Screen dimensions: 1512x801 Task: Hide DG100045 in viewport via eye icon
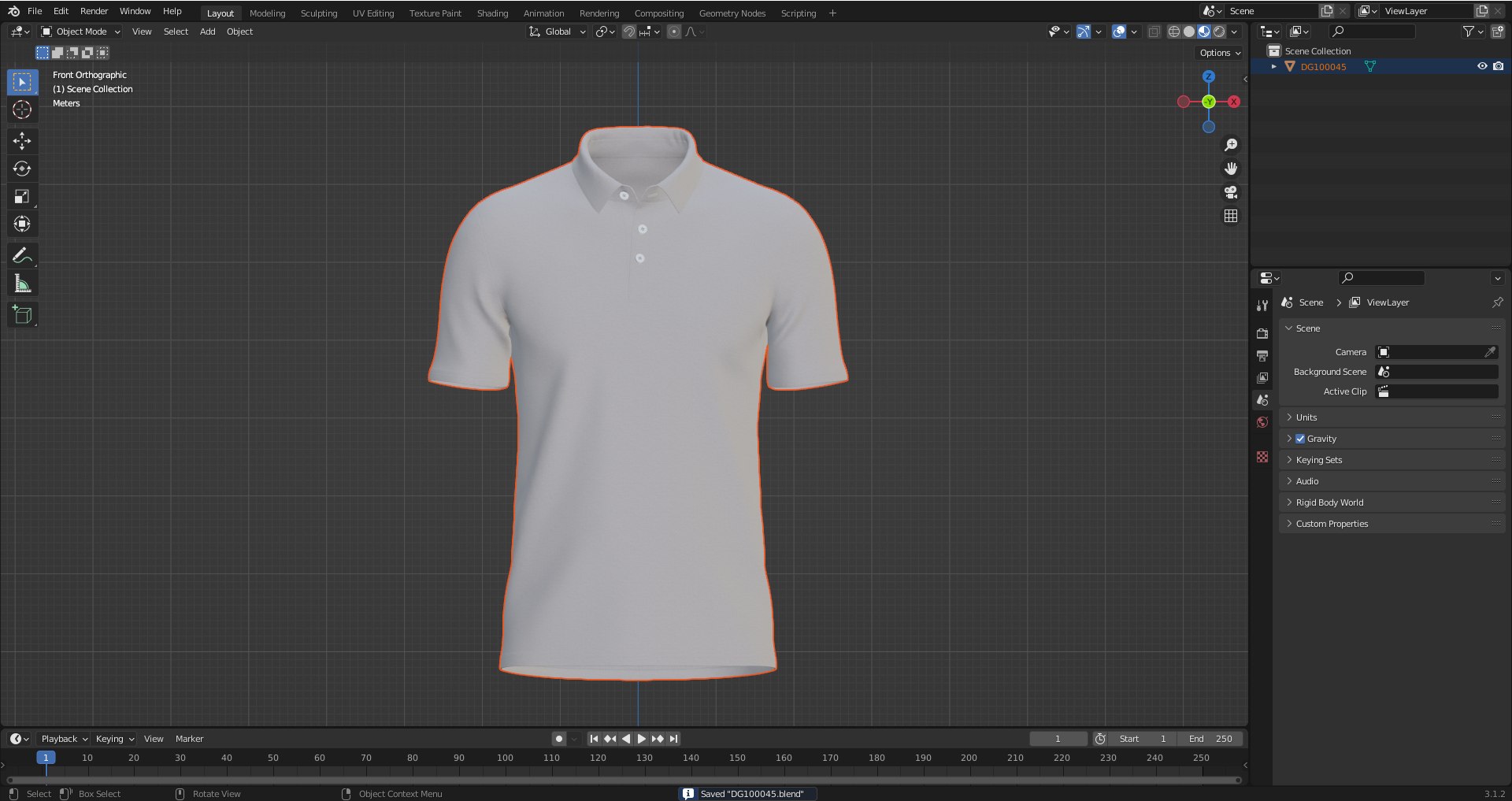pyautogui.click(x=1482, y=66)
